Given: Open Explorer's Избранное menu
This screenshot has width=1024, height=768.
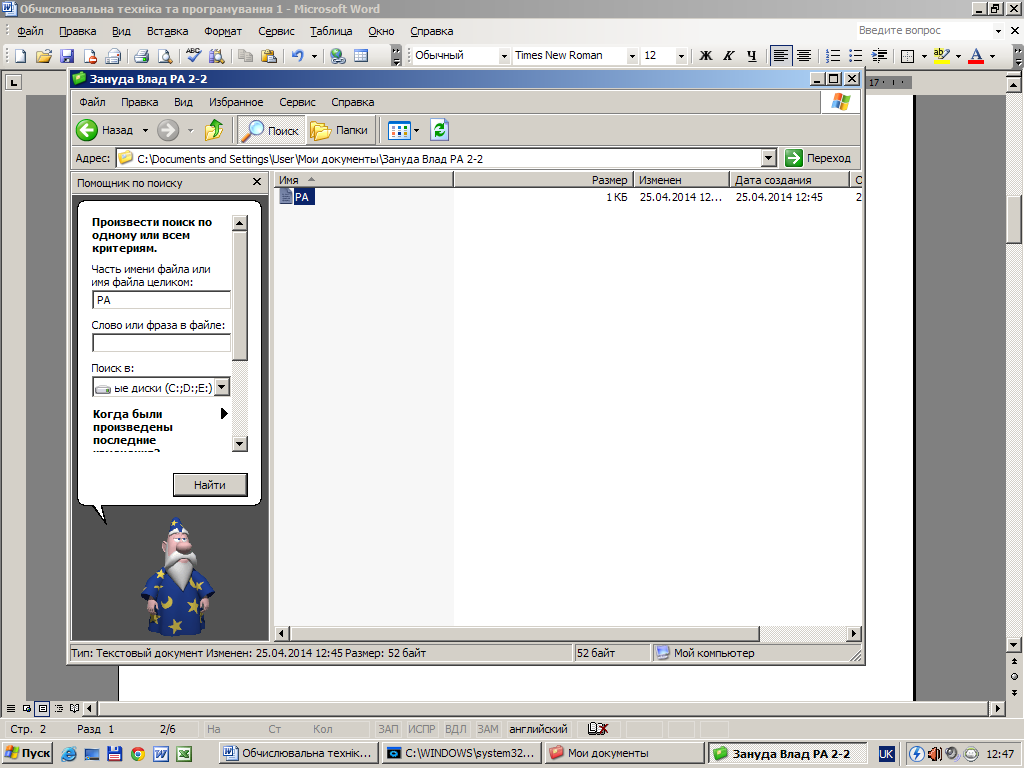Looking at the screenshot, I should [236, 102].
